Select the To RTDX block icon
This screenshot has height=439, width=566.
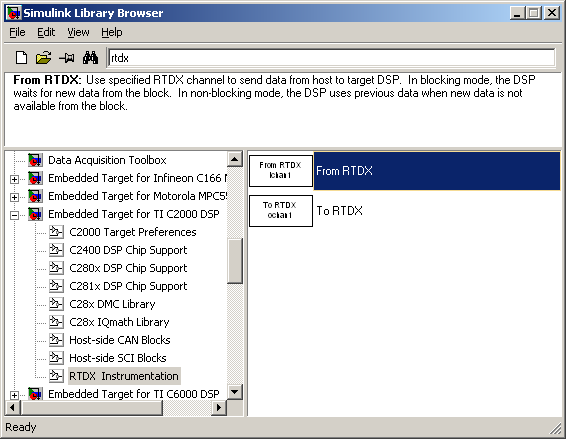281,211
